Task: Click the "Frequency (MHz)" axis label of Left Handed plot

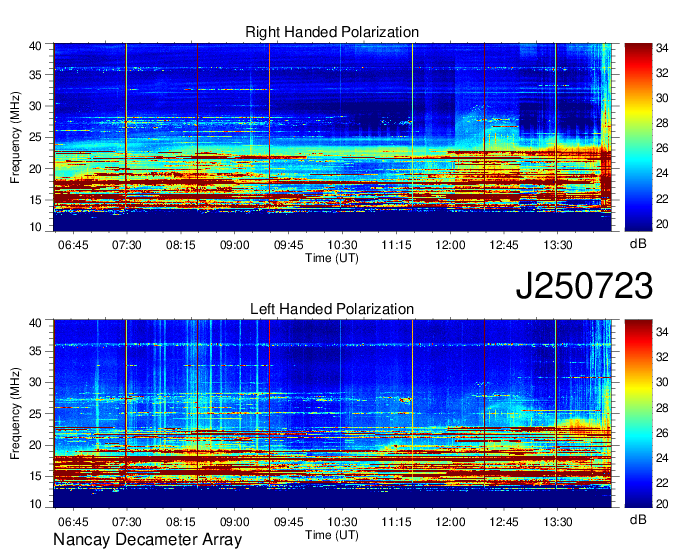Action: tap(15, 414)
